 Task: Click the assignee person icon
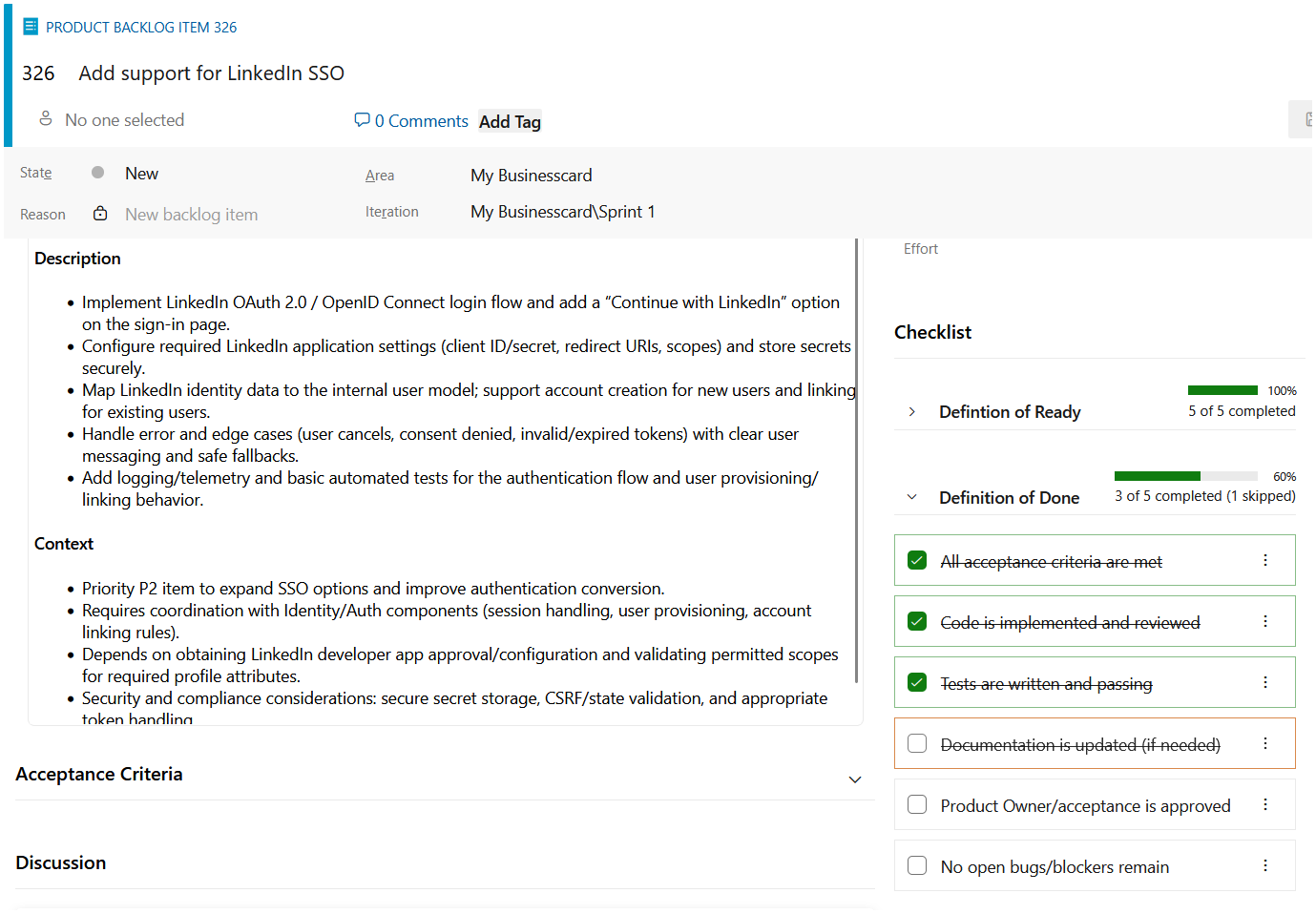pos(45,118)
